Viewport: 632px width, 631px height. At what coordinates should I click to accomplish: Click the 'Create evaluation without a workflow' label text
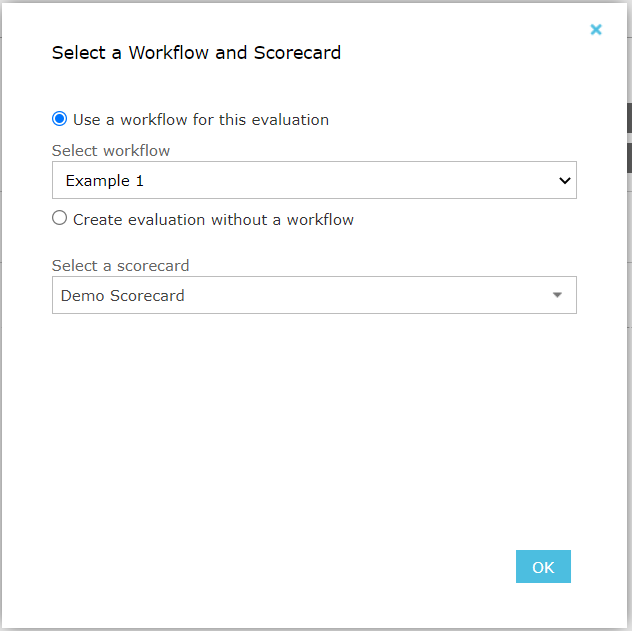tap(213, 219)
